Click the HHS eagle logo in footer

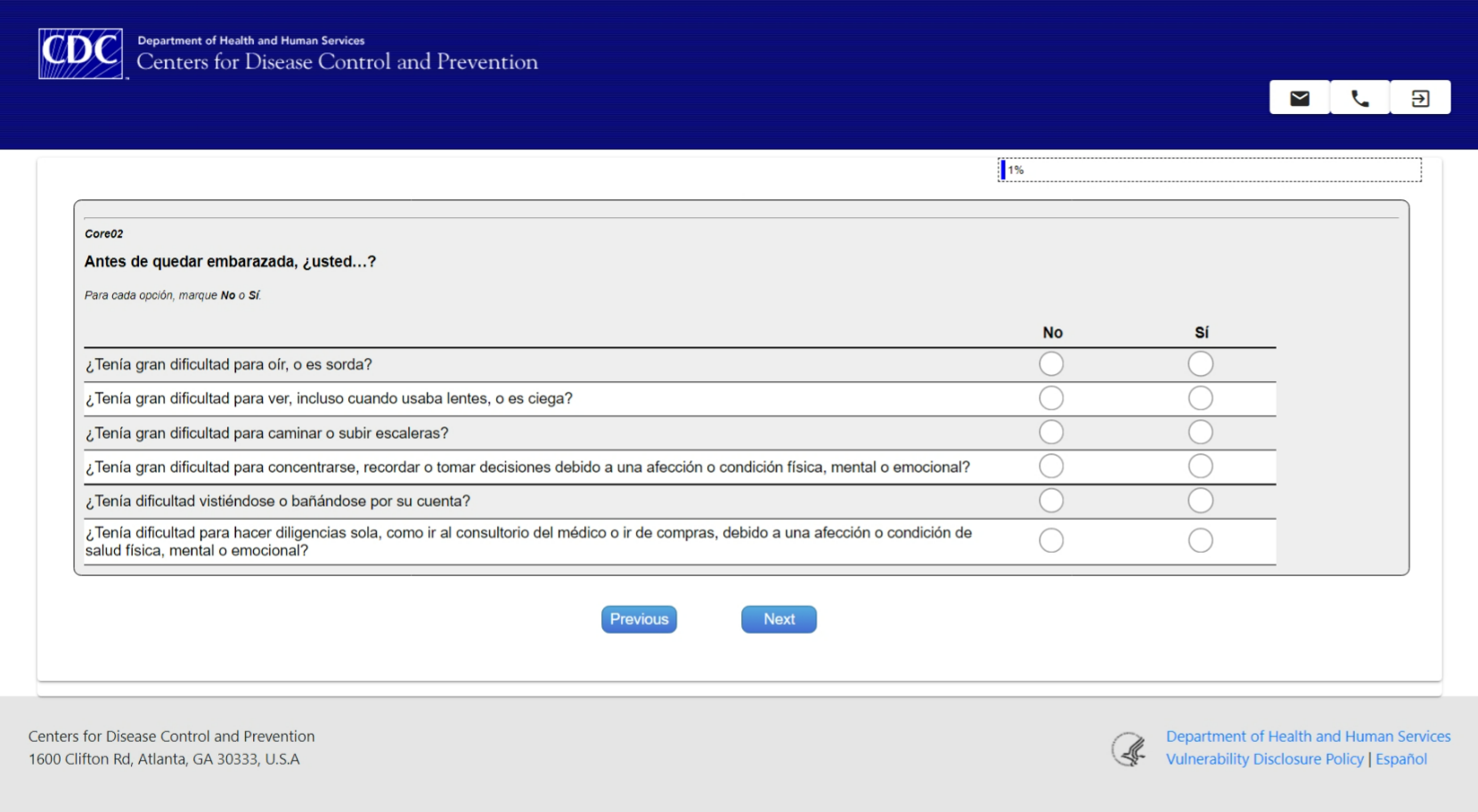[1129, 749]
